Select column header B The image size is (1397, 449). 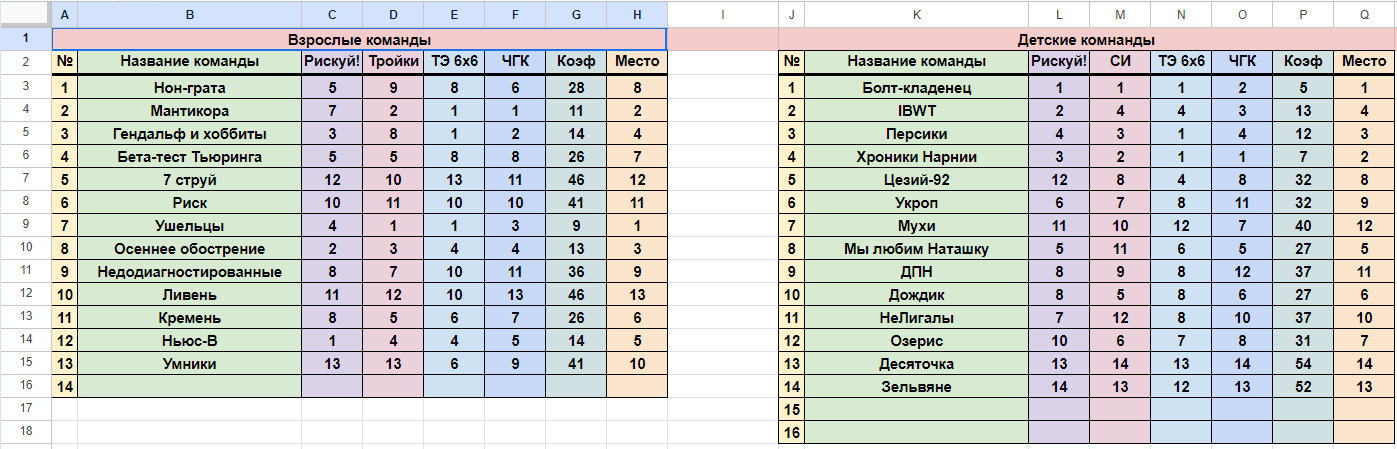[x=189, y=15]
